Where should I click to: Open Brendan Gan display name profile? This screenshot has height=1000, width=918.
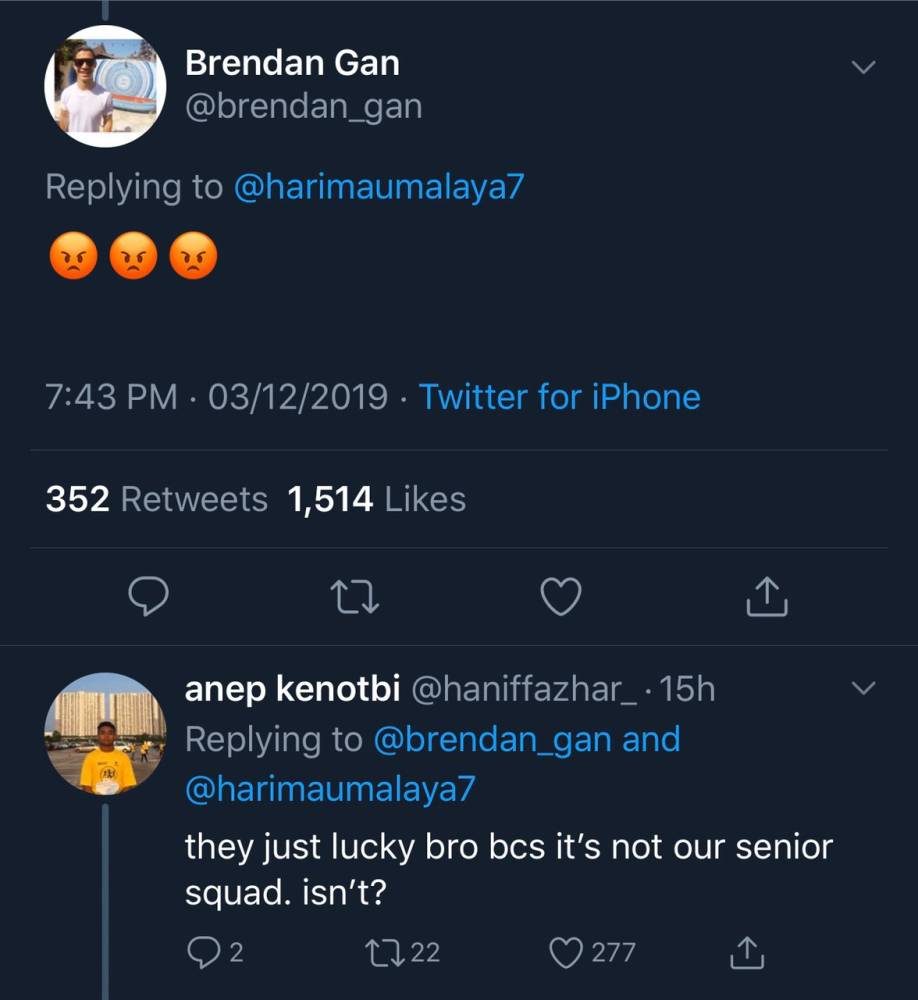(x=292, y=63)
